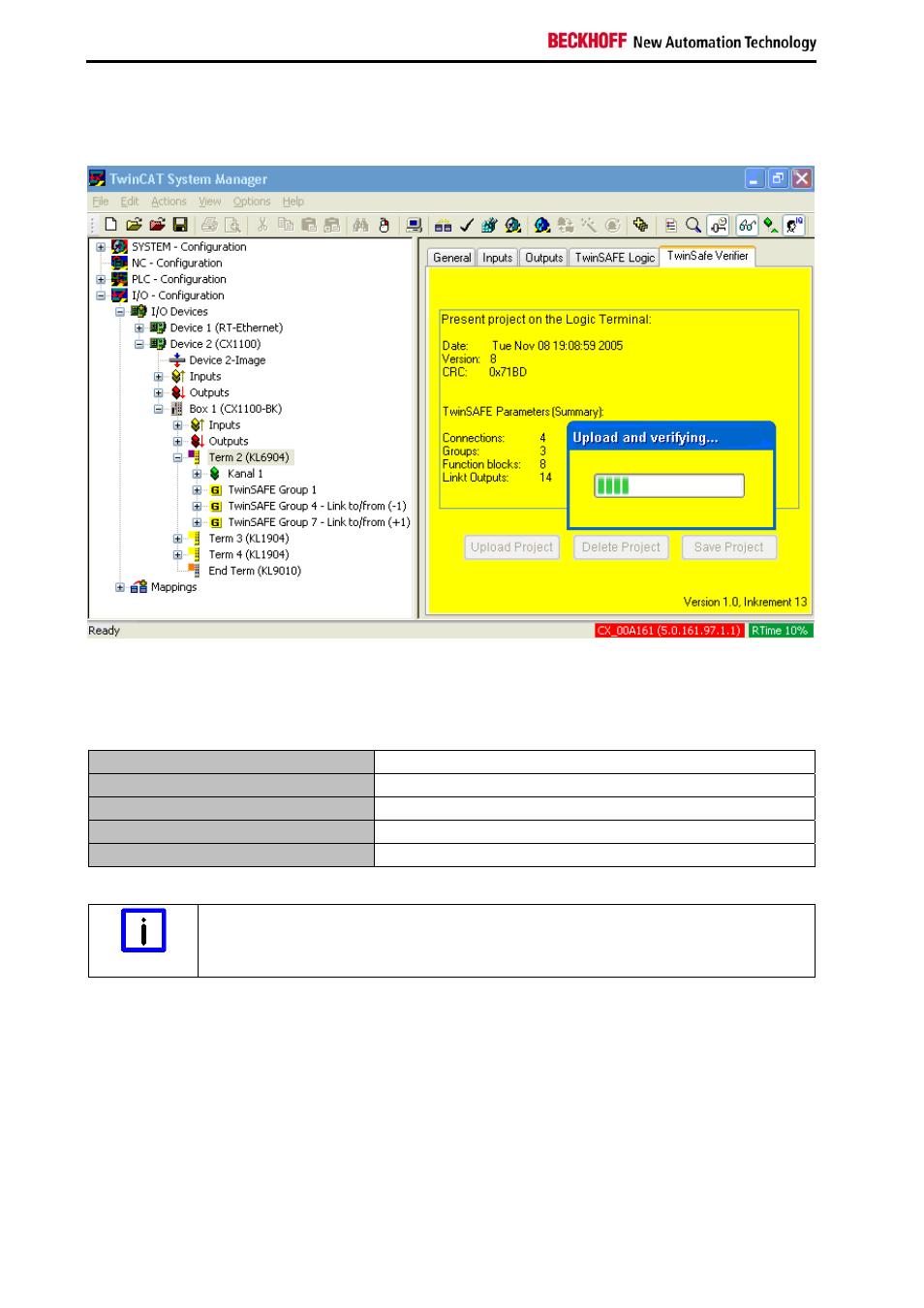924x1308 pixels.
Task: Collapse the Term 2 (KL6904) node
Action: pyautogui.click(x=178, y=457)
